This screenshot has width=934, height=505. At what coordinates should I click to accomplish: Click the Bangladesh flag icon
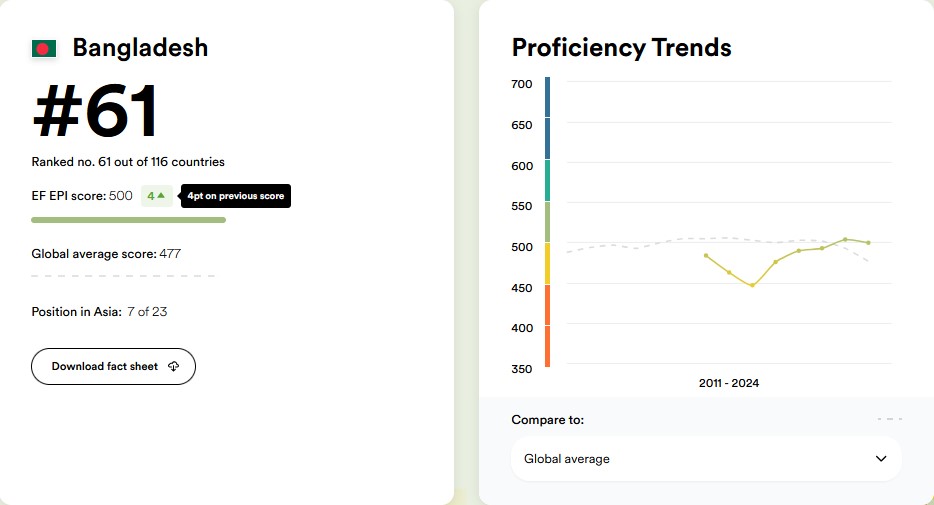pos(44,48)
